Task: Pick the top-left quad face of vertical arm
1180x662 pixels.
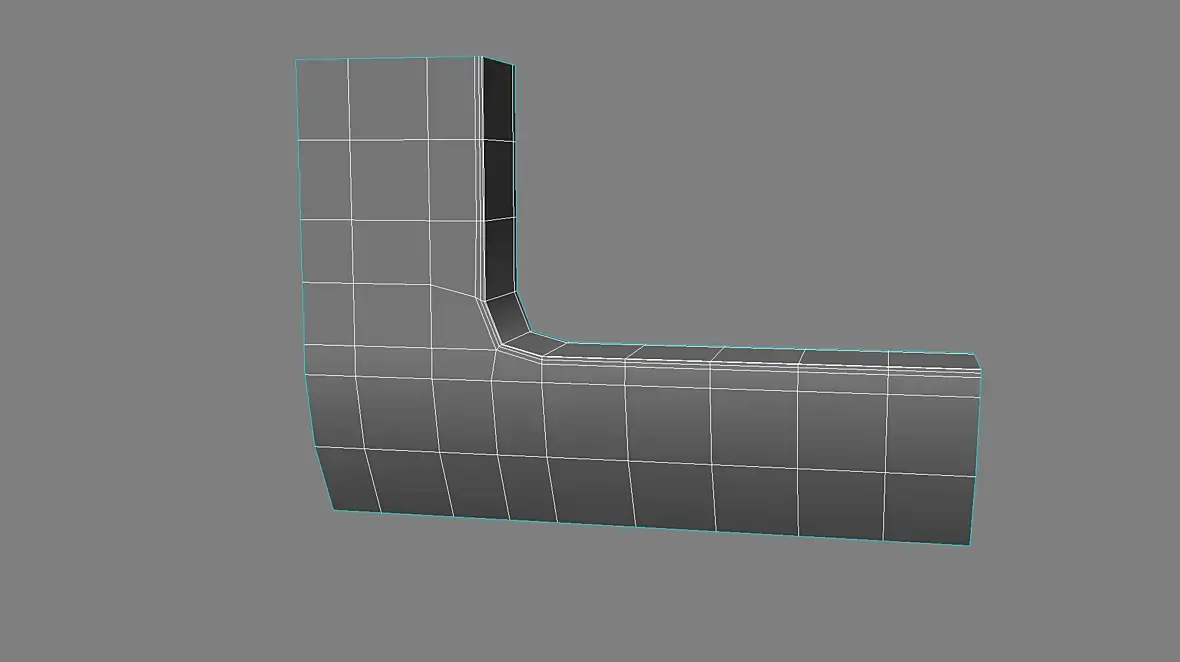Action: (x=324, y=100)
